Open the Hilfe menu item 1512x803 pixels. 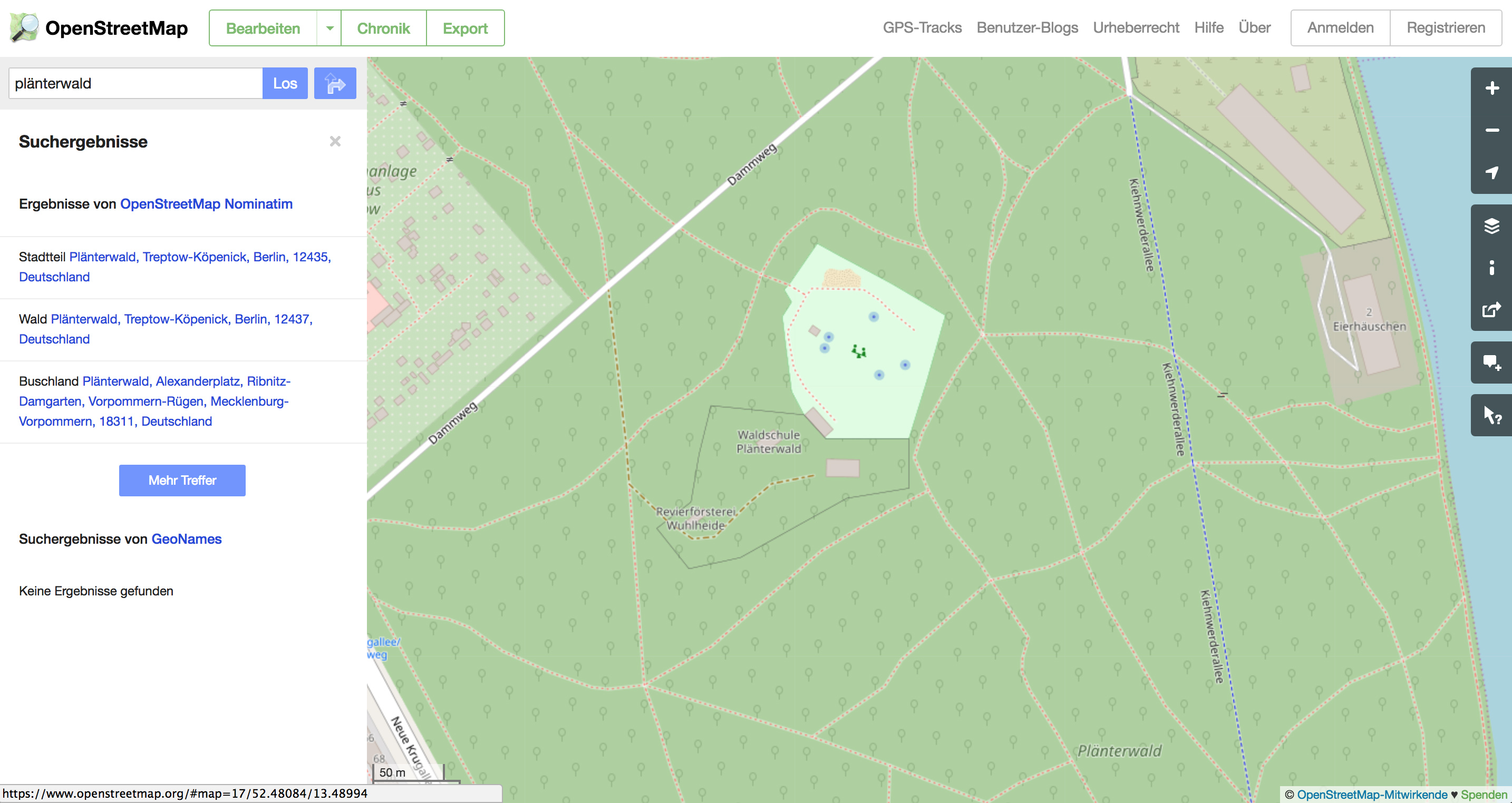tap(1208, 27)
